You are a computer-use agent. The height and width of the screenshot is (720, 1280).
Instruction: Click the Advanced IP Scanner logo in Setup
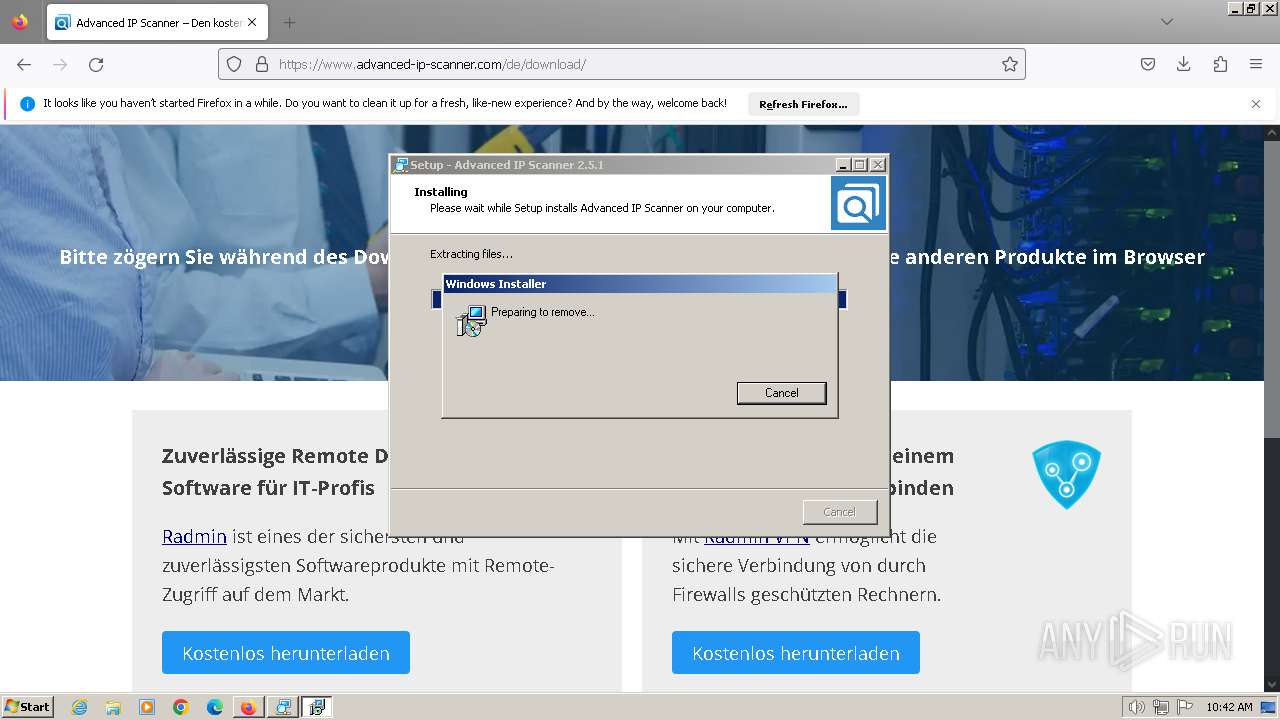tap(858, 204)
